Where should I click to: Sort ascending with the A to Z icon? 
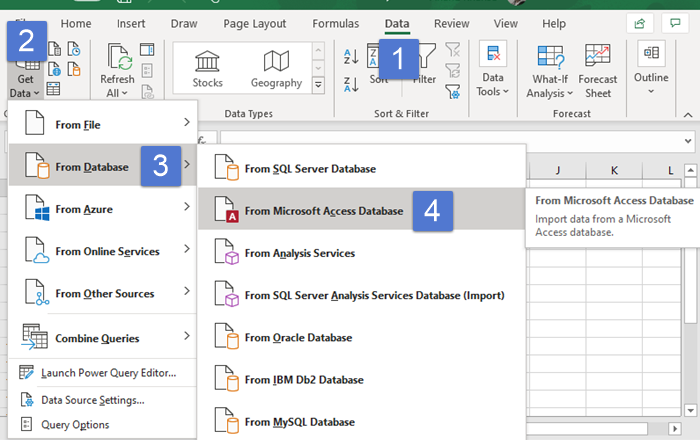351,56
